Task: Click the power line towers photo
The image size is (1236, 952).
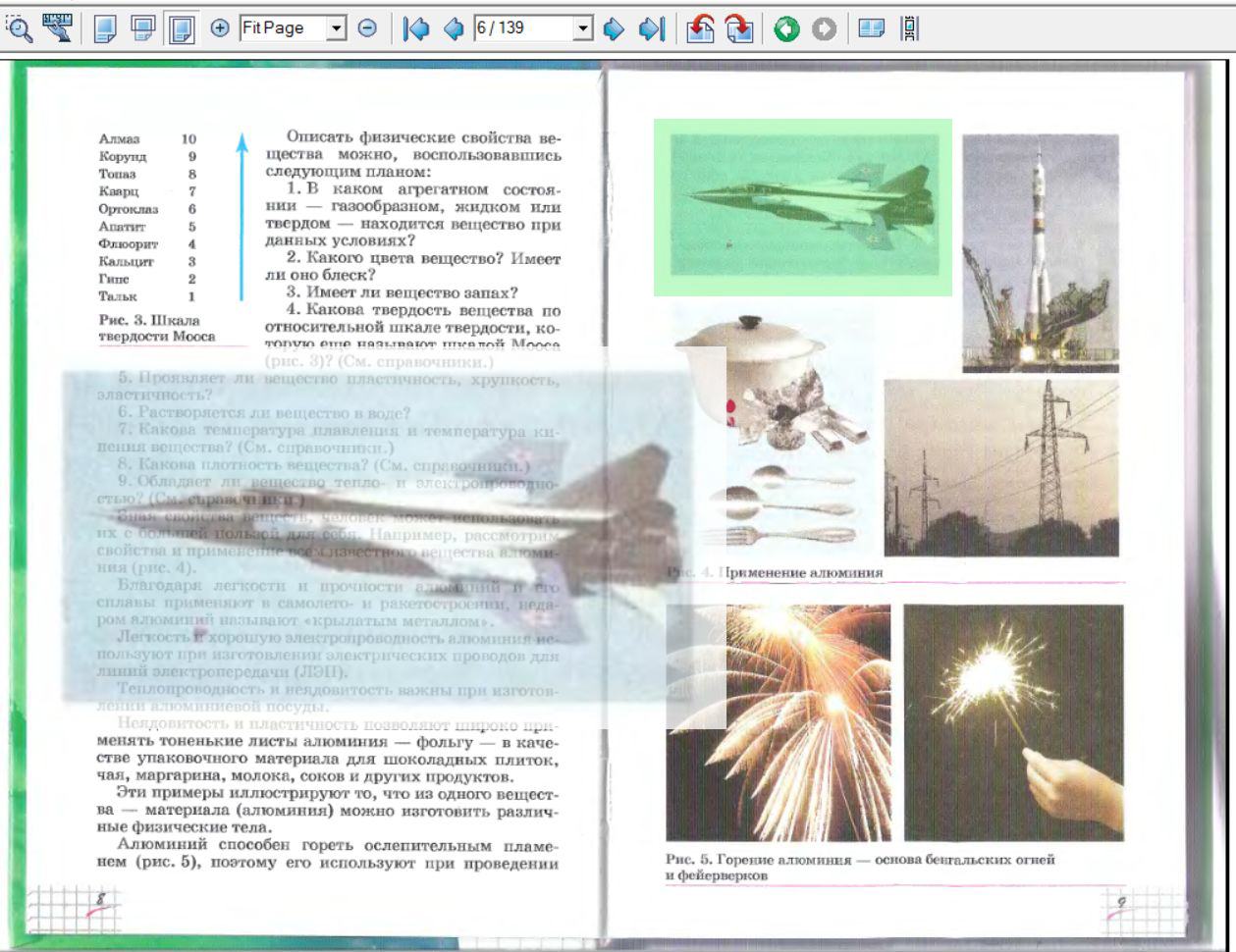Action: (x=1001, y=468)
